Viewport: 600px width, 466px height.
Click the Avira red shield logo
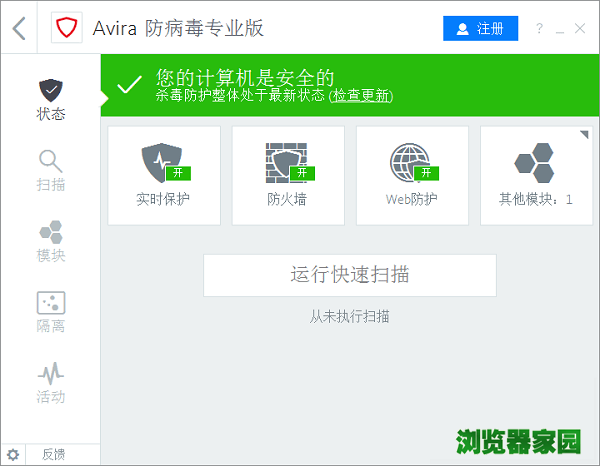(x=67, y=28)
